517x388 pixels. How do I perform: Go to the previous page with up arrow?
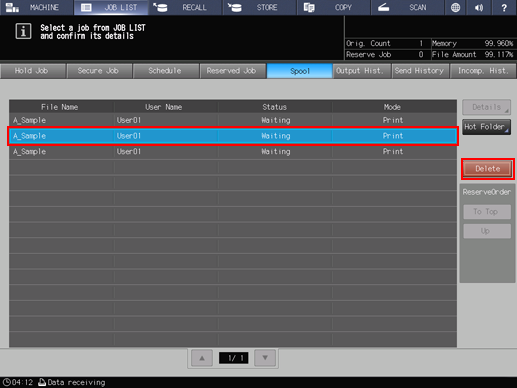[x=202, y=358]
